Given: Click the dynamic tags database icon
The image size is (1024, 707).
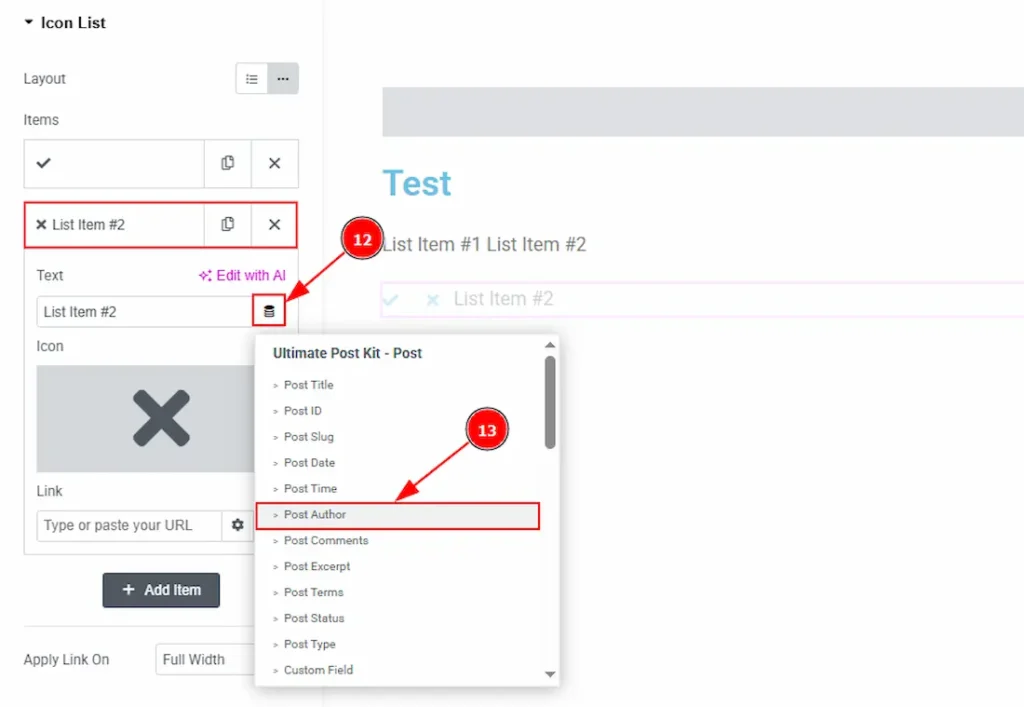Looking at the screenshot, I should (x=269, y=312).
